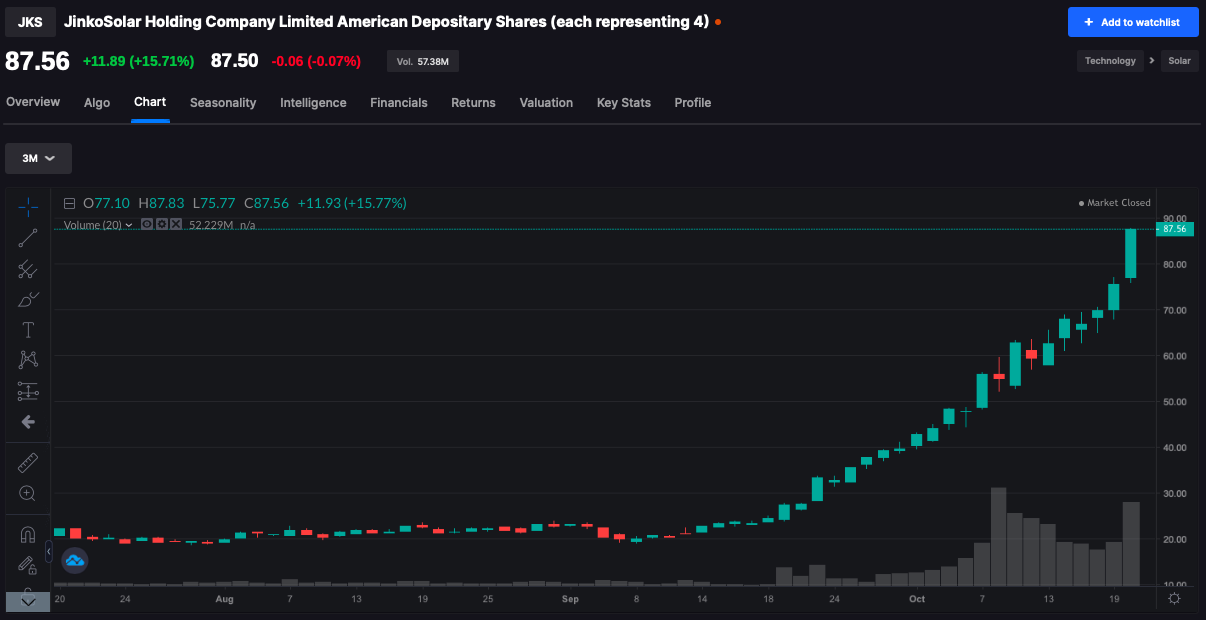1206x620 pixels.
Task: Open chart settings gear at bottom right
Action: click(x=1174, y=598)
